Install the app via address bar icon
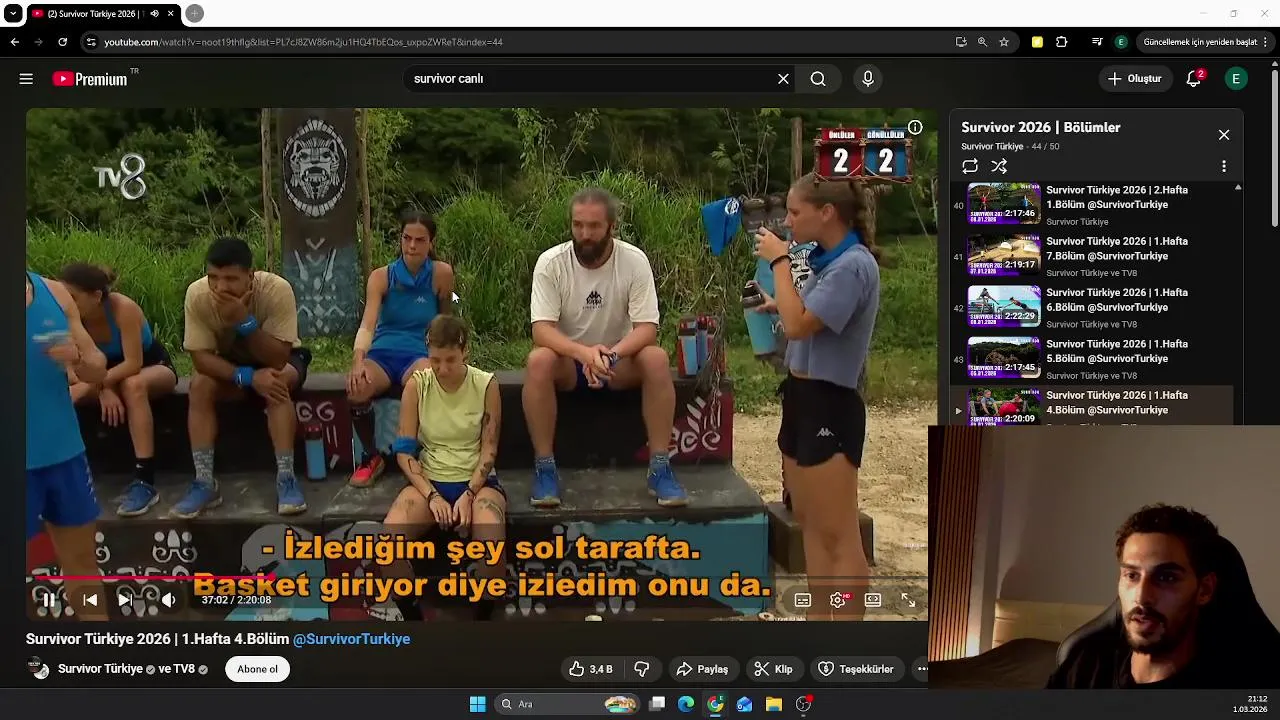The image size is (1280, 720). click(x=961, y=42)
